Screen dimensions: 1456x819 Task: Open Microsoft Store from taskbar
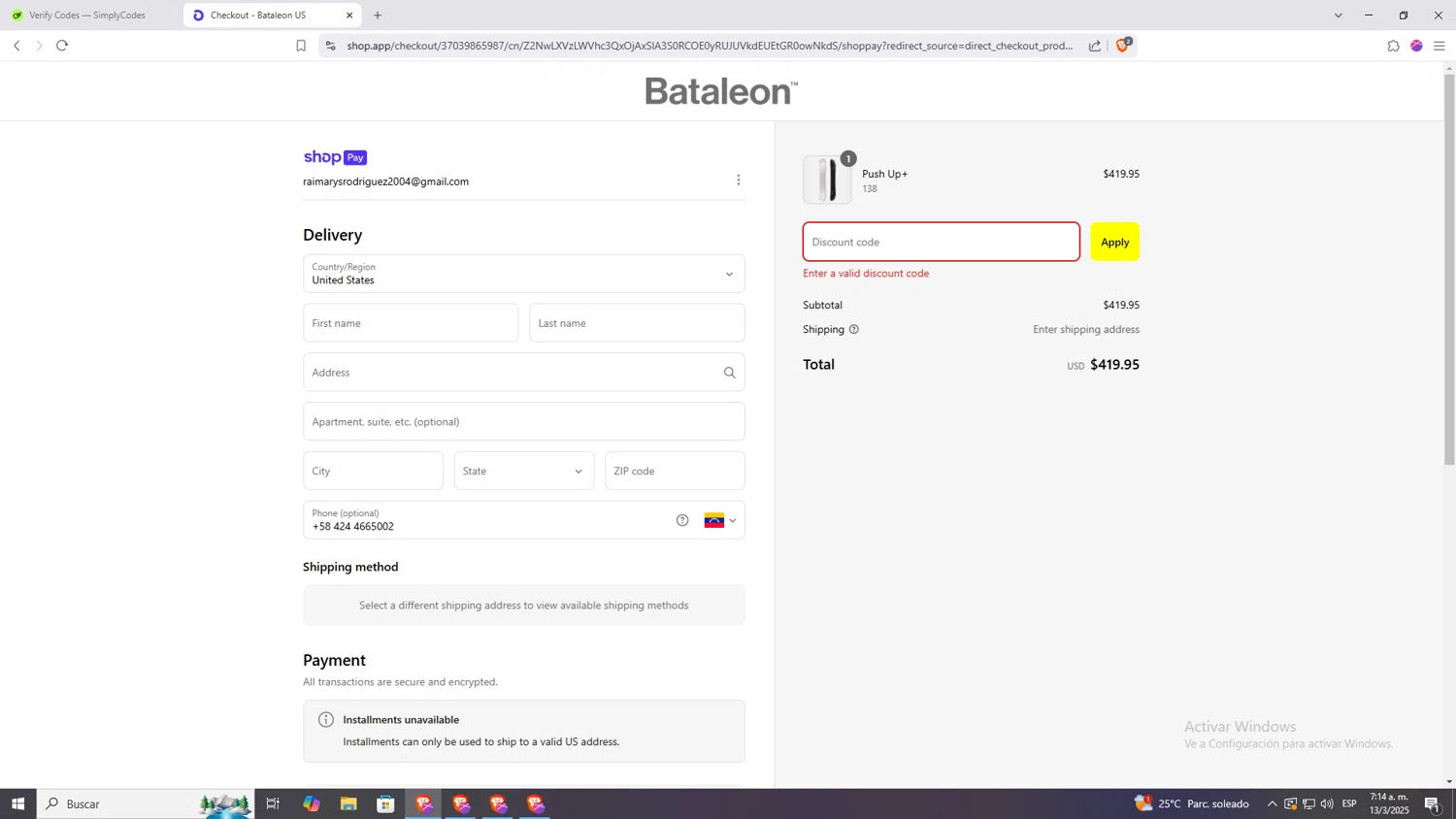coord(385,803)
